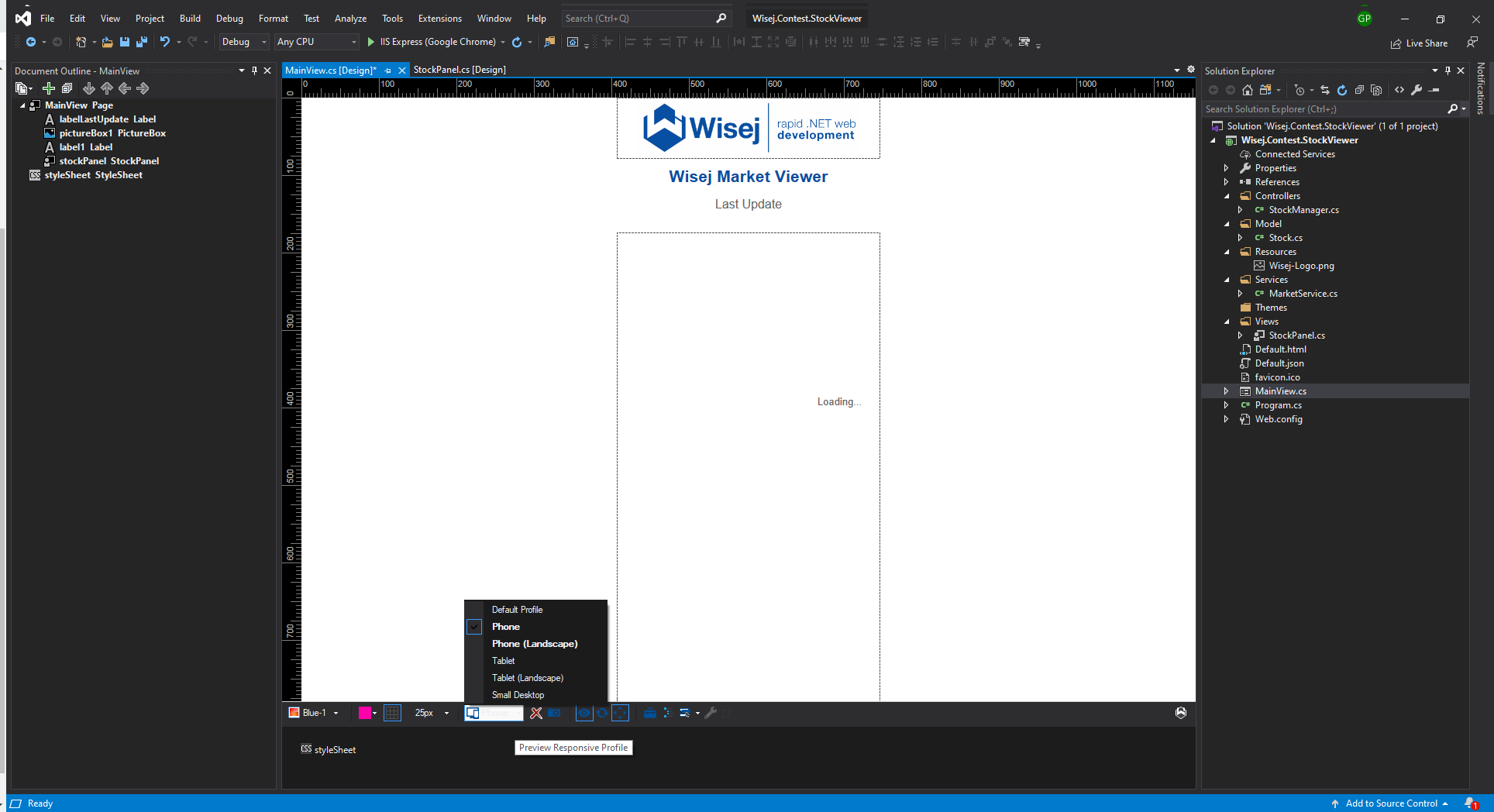Screen dimensions: 1494x812
Task: Switch to StockPanel.cs [Design] tab
Action: pyautogui.click(x=460, y=70)
